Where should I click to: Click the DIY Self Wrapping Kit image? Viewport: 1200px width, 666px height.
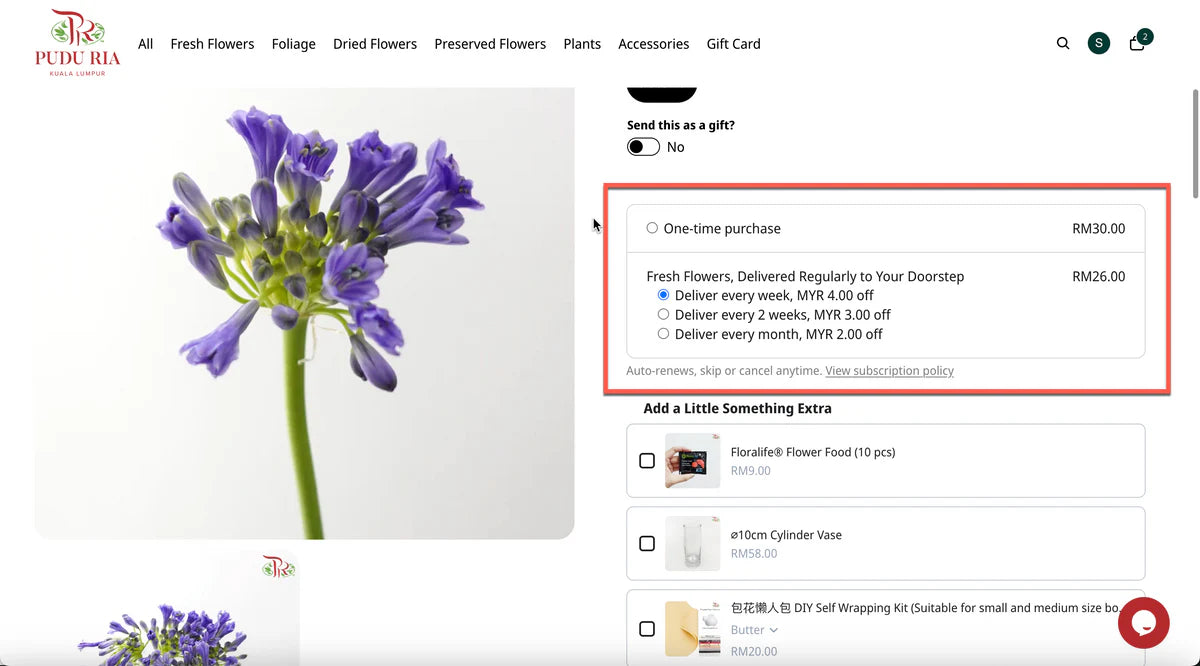692,628
